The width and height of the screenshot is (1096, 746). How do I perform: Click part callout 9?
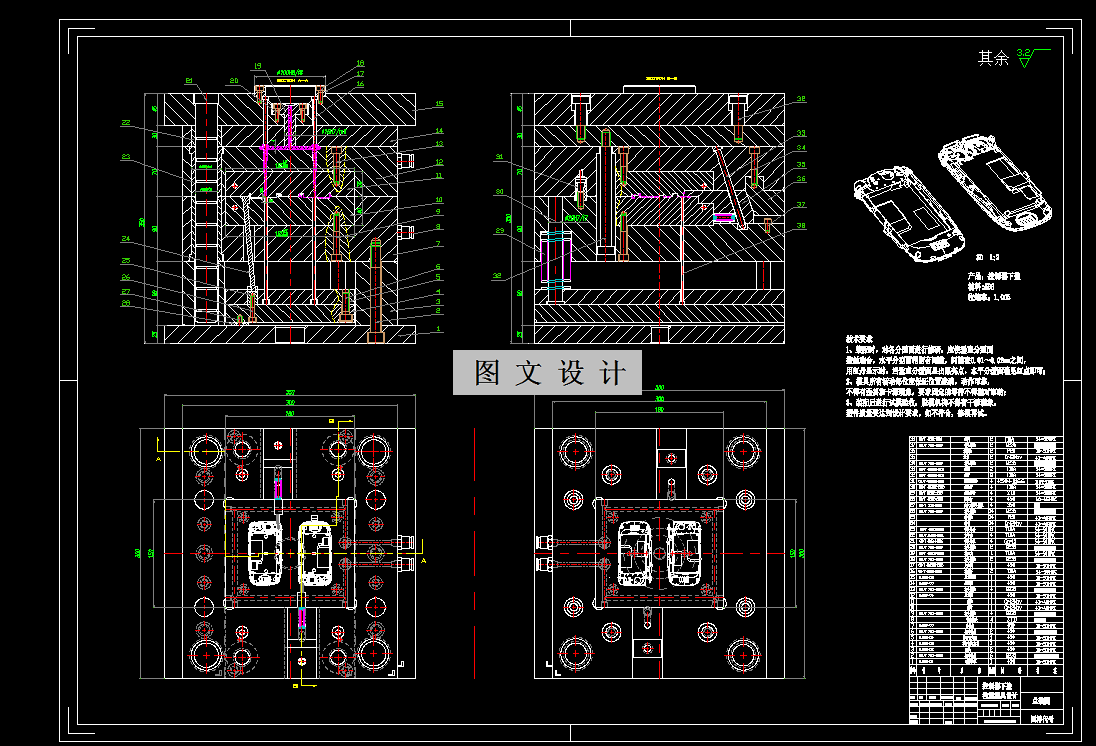point(438,212)
